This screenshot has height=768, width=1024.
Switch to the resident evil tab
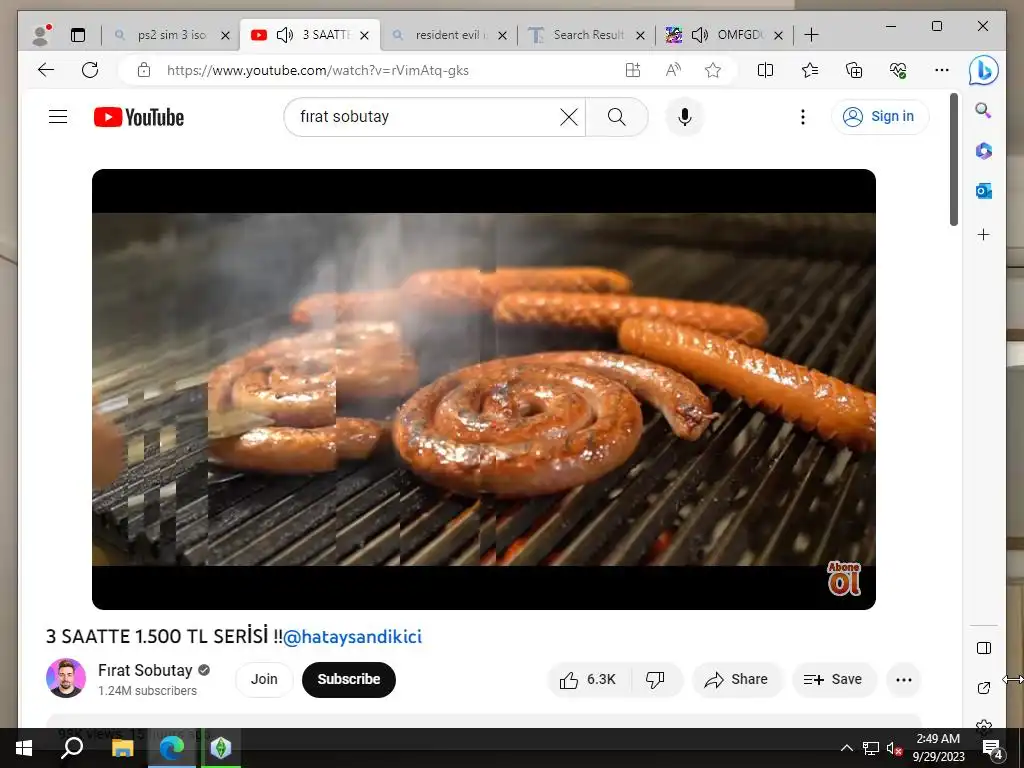(449, 35)
